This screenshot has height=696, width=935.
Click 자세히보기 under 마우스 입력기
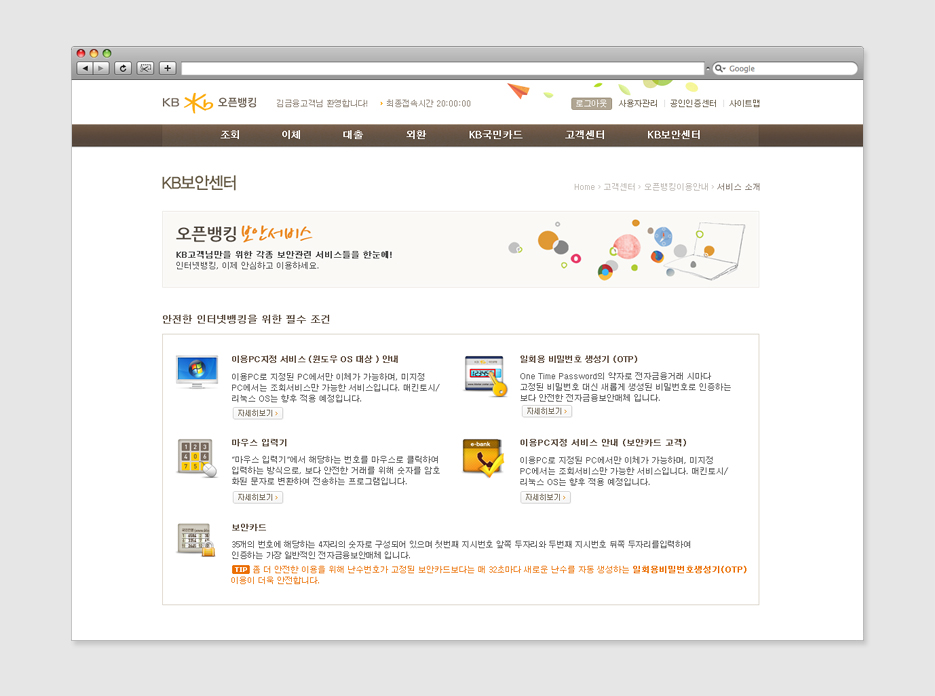257,497
